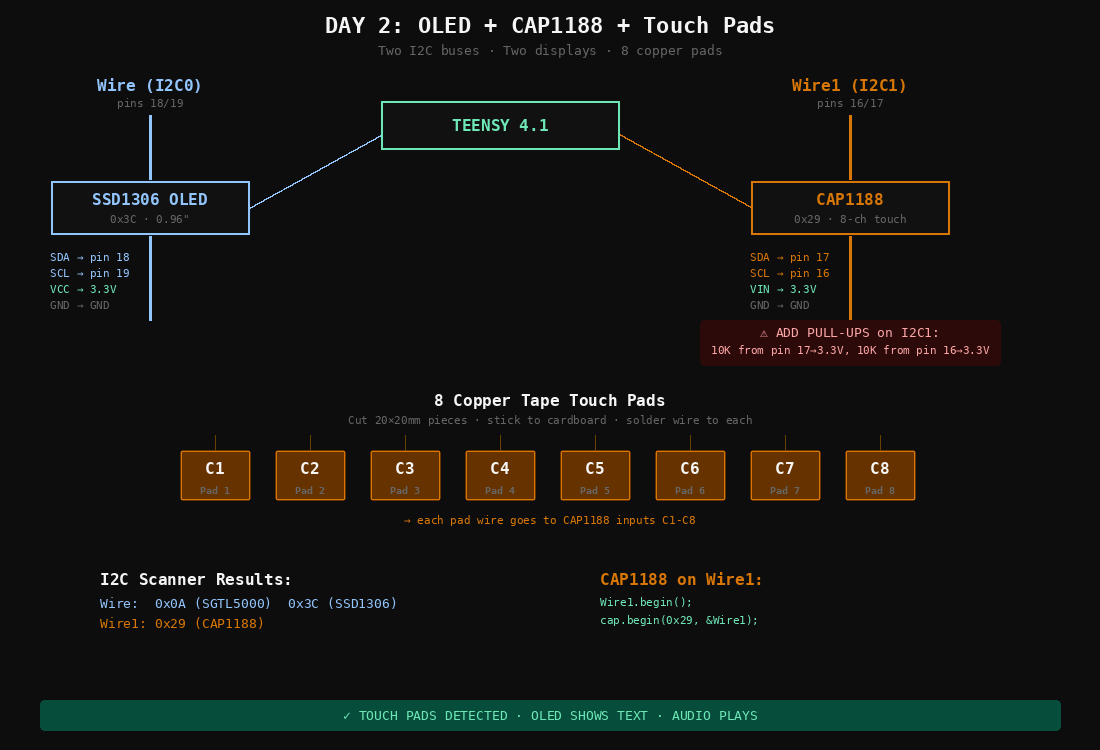Select the SSD1306 OLED block
The height and width of the screenshot is (750, 1100).
(x=150, y=208)
